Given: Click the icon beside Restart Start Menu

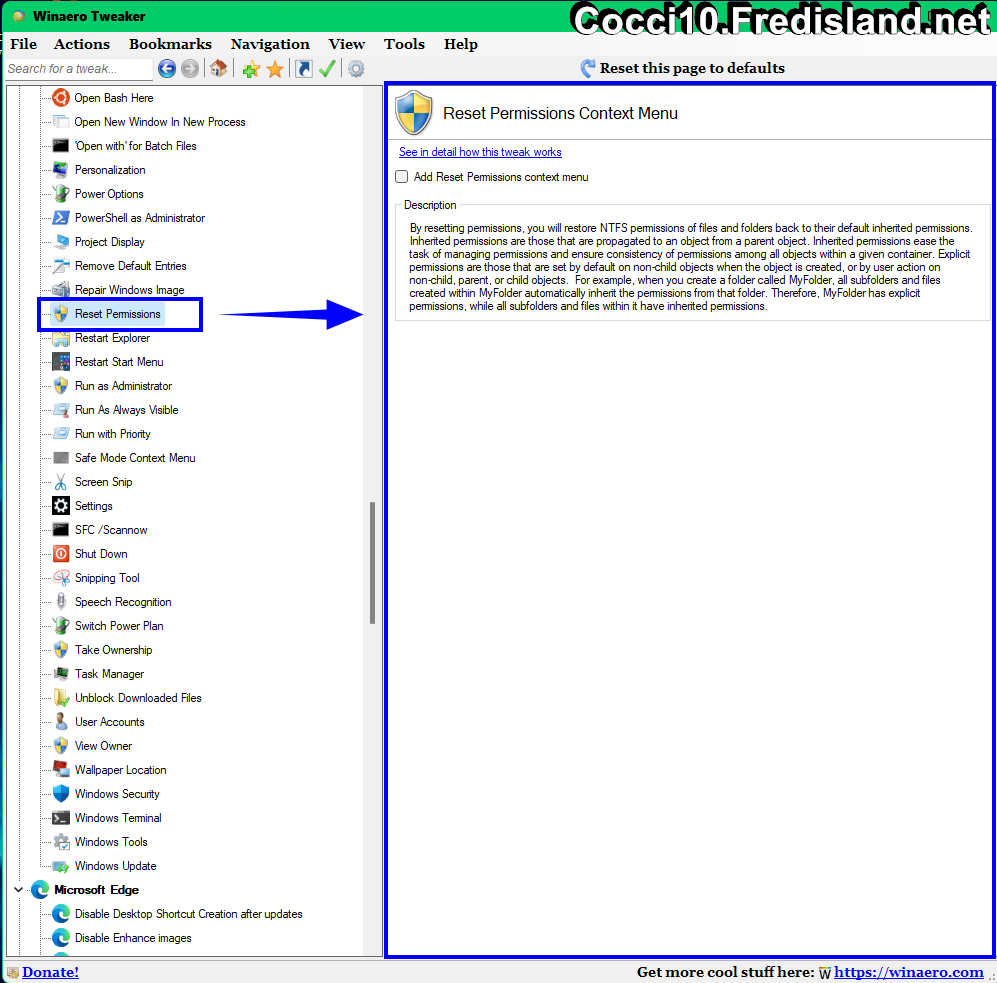Looking at the screenshot, I should pos(61,362).
